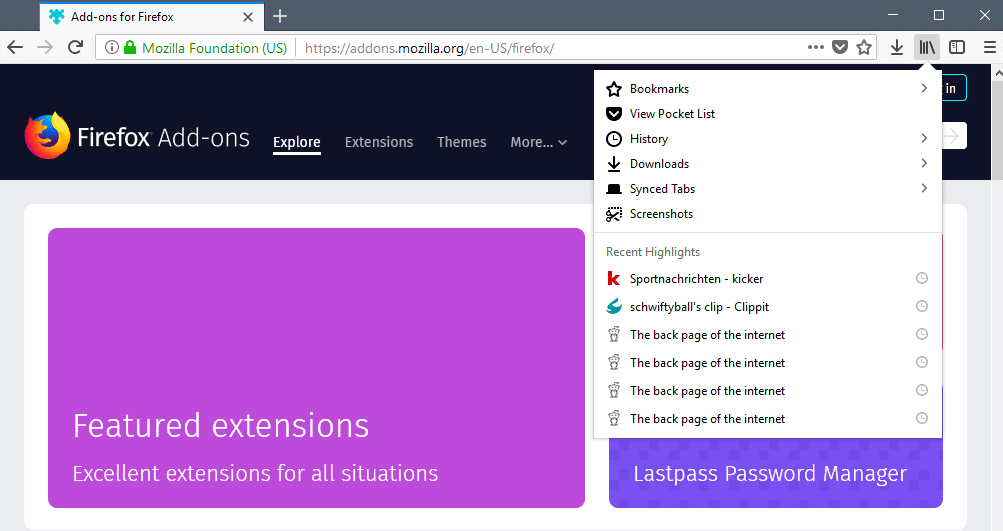Go back using the back arrow
The width and height of the screenshot is (1003, 531).
(15, 47)
